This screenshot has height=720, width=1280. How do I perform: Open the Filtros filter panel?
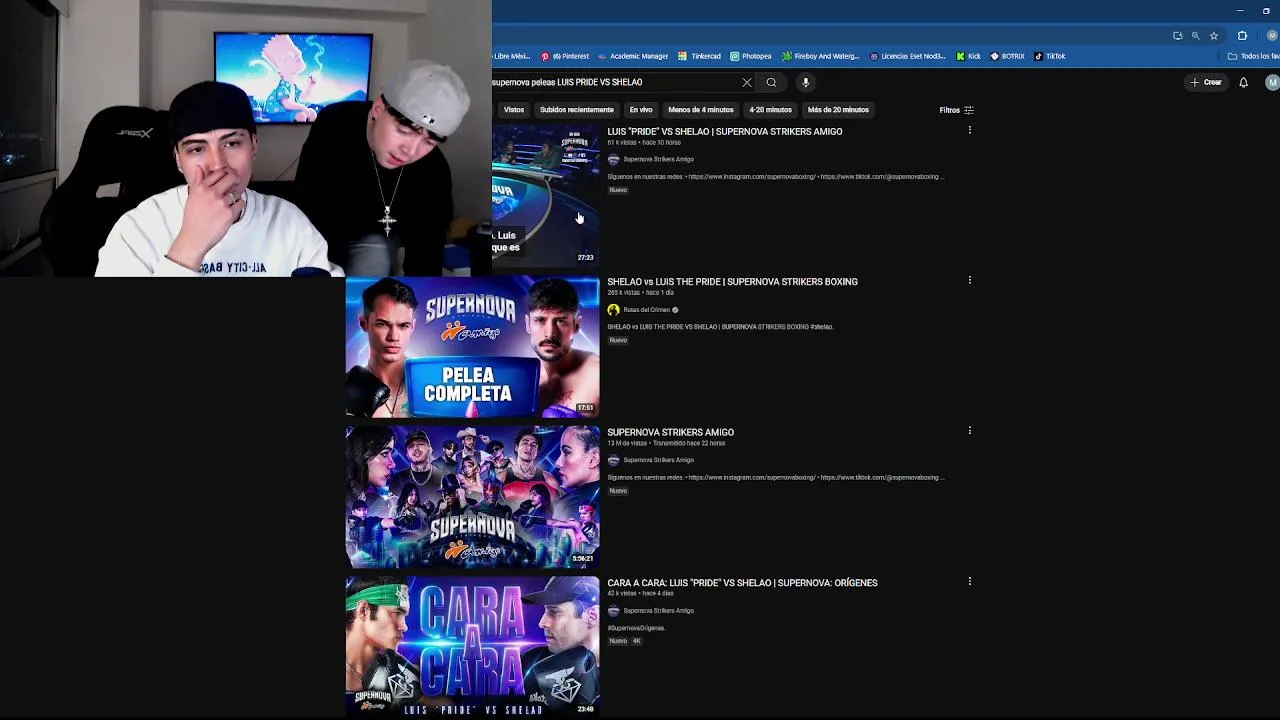tap(956, 110)
